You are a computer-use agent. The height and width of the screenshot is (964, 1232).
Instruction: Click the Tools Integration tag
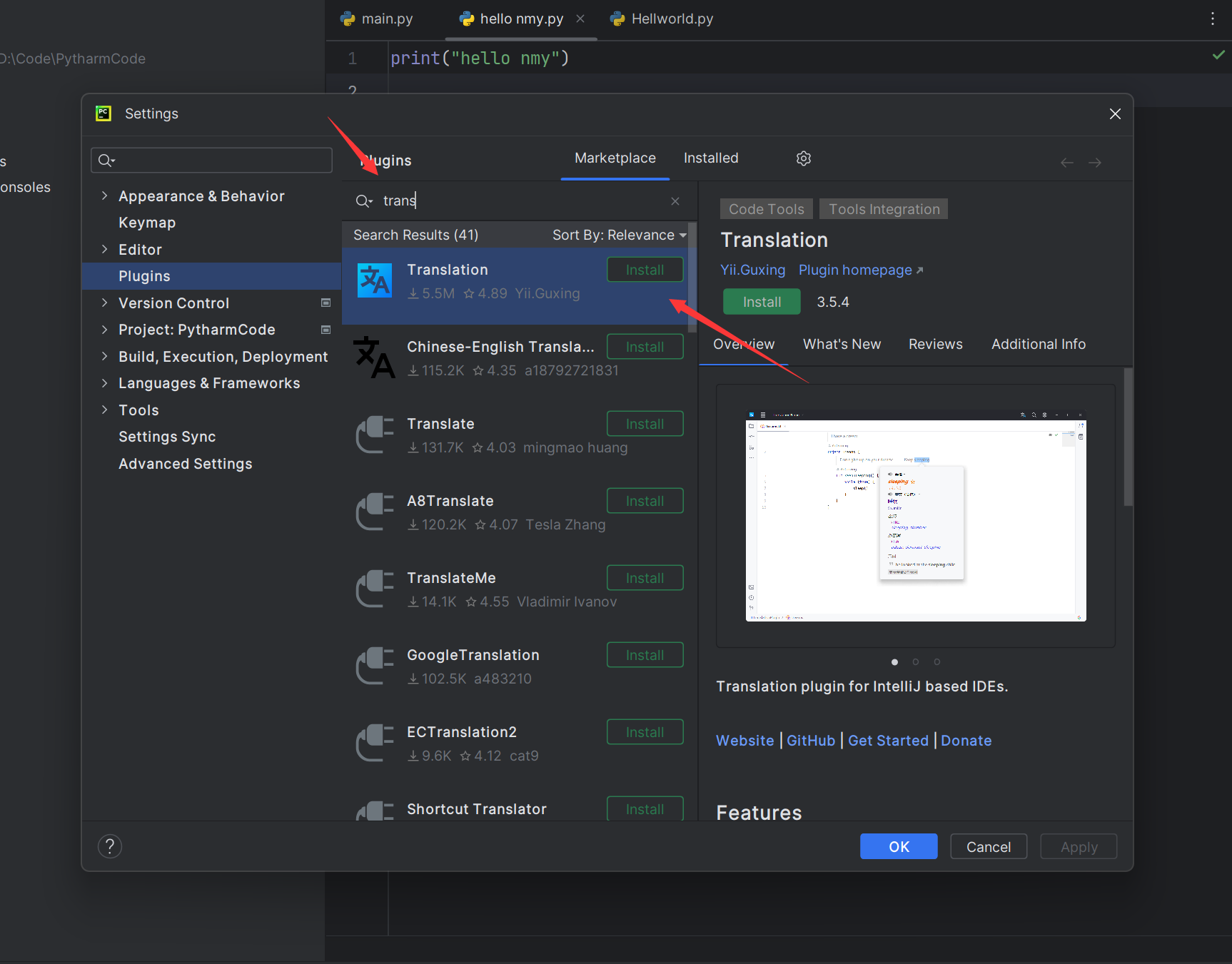pos(884,209)
